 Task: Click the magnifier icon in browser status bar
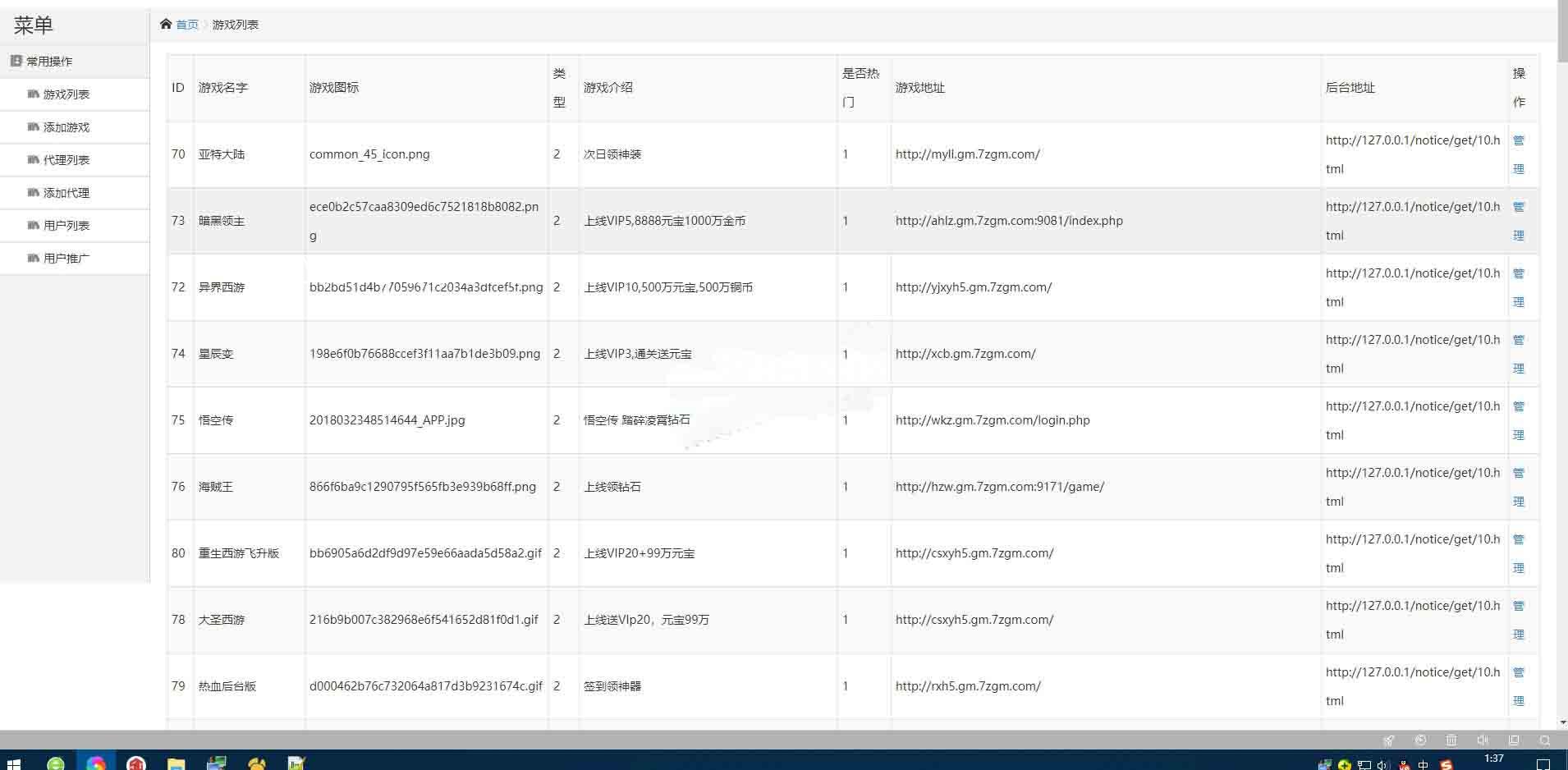[1545, 740]
